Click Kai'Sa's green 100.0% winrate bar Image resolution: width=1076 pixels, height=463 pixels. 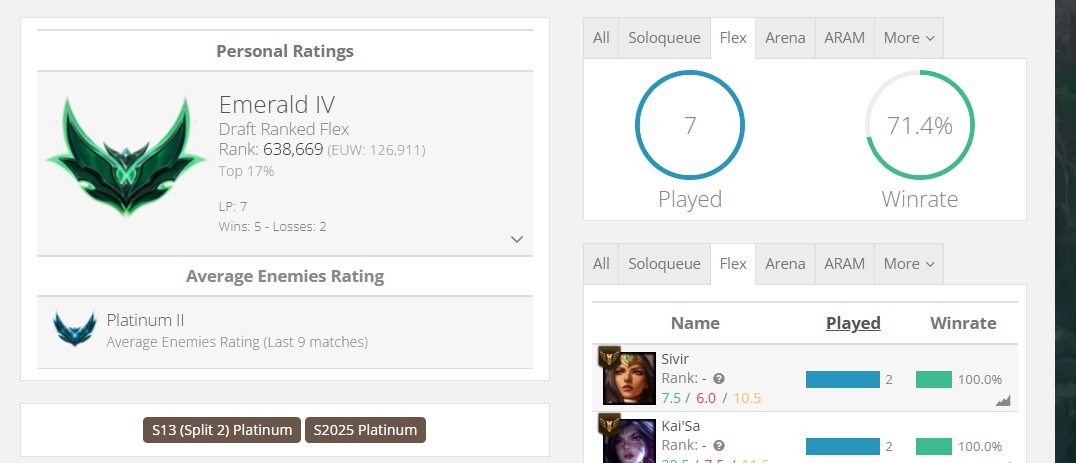934,447
